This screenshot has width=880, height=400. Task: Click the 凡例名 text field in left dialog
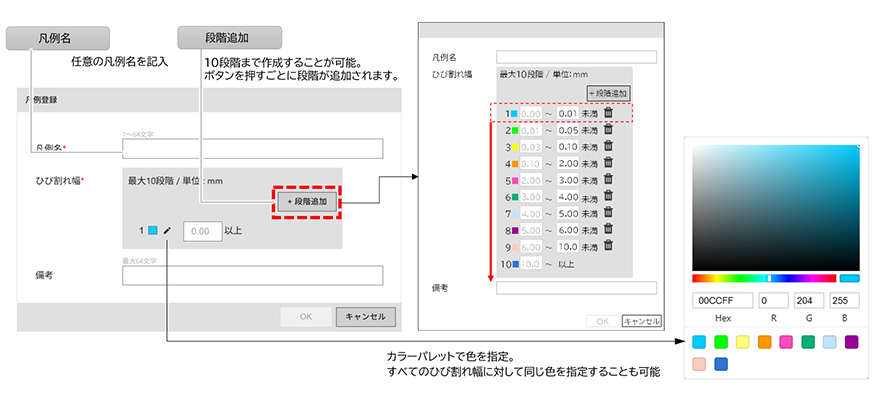[252, 149]
